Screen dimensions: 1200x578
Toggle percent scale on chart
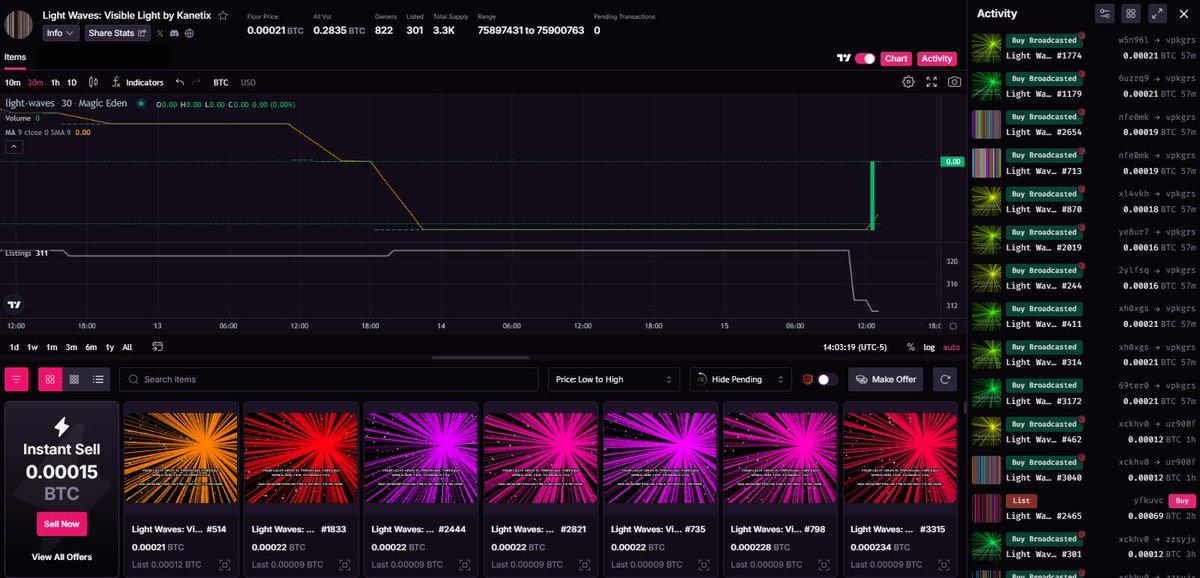pos(910,347)
